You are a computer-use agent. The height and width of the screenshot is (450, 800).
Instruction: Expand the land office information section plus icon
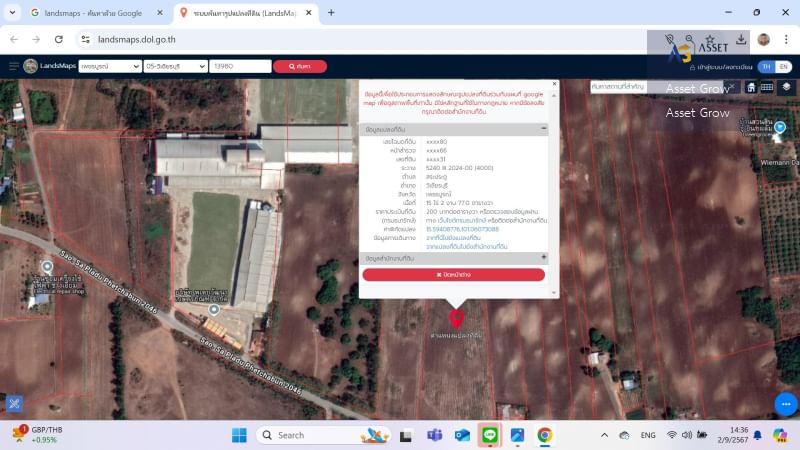click(x=543, y=258)
